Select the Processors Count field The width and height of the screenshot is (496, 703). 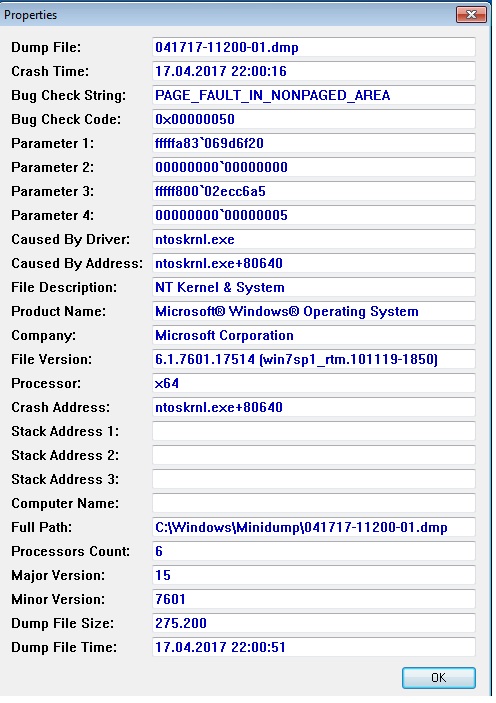[313, 551]
